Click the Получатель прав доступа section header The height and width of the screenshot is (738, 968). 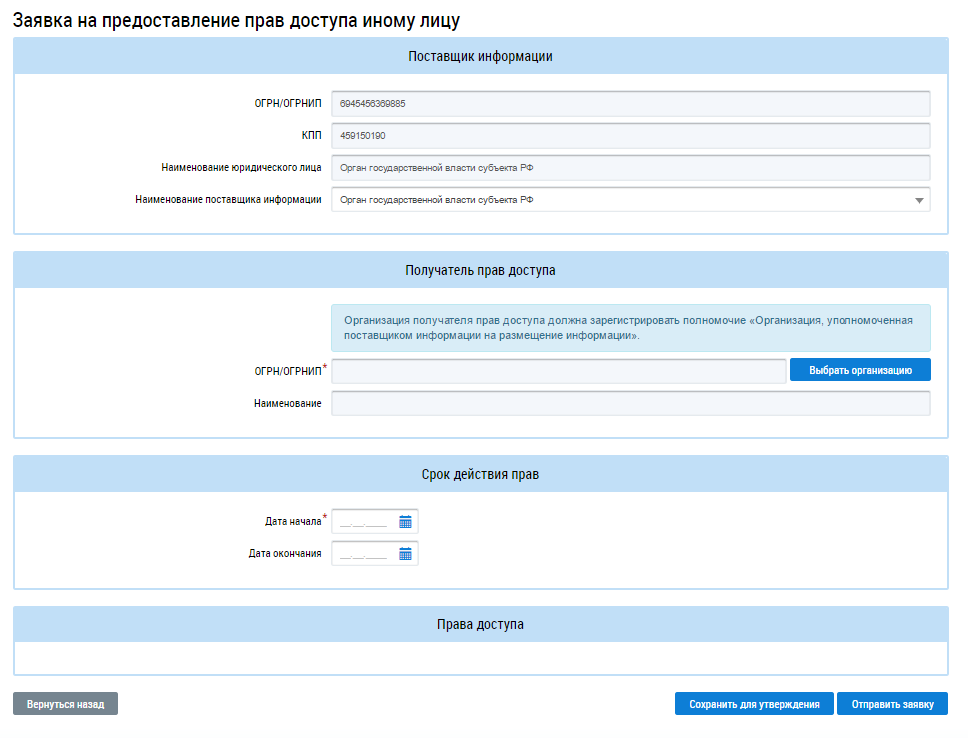(x=480, y=270)
